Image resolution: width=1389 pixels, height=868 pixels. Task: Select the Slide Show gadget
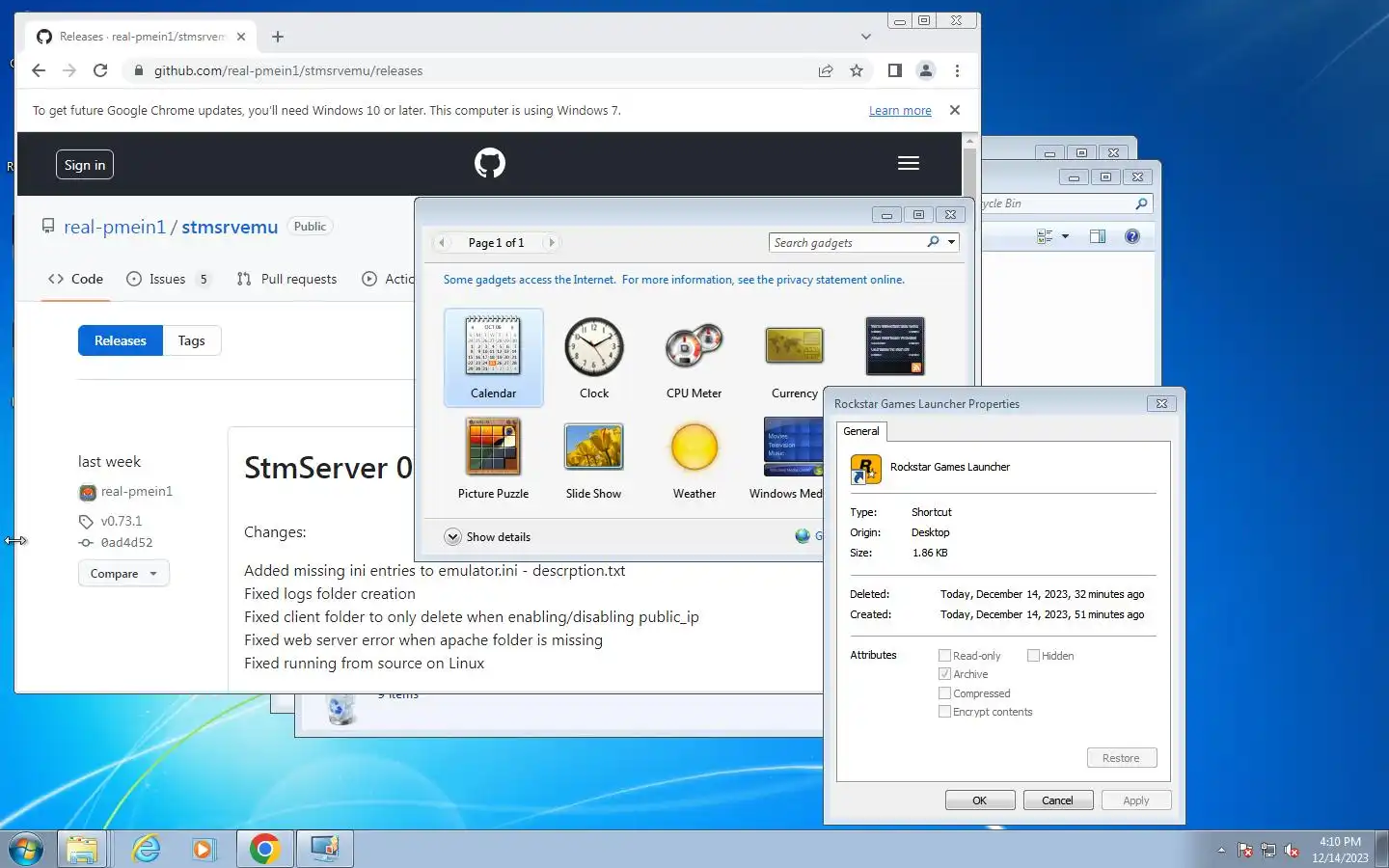tap(593, 458)
